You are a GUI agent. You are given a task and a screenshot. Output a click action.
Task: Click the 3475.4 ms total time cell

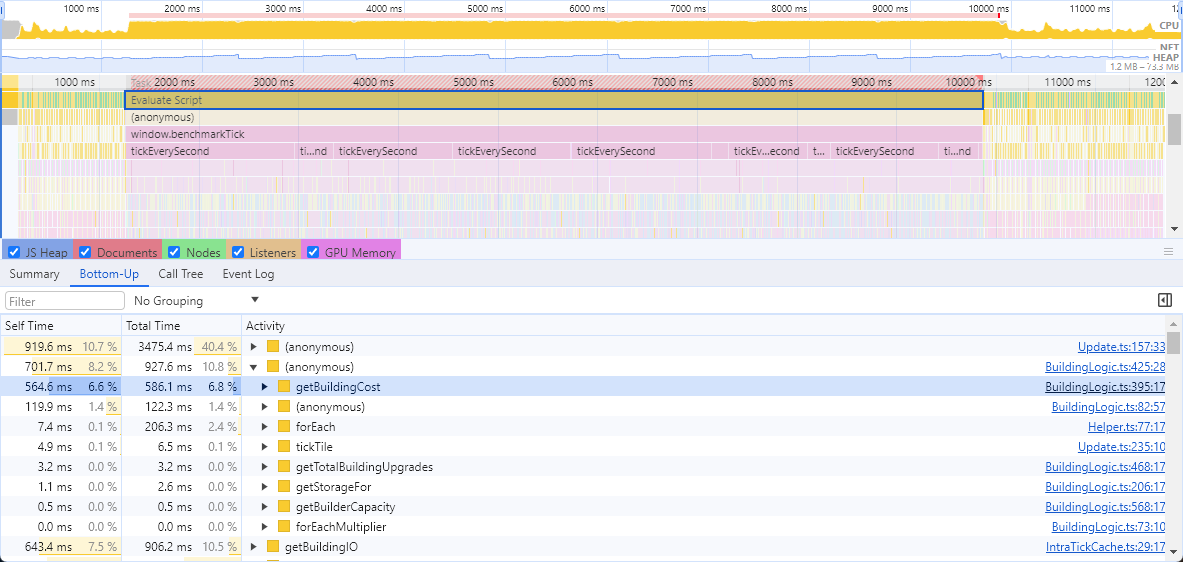pos(182,347)
